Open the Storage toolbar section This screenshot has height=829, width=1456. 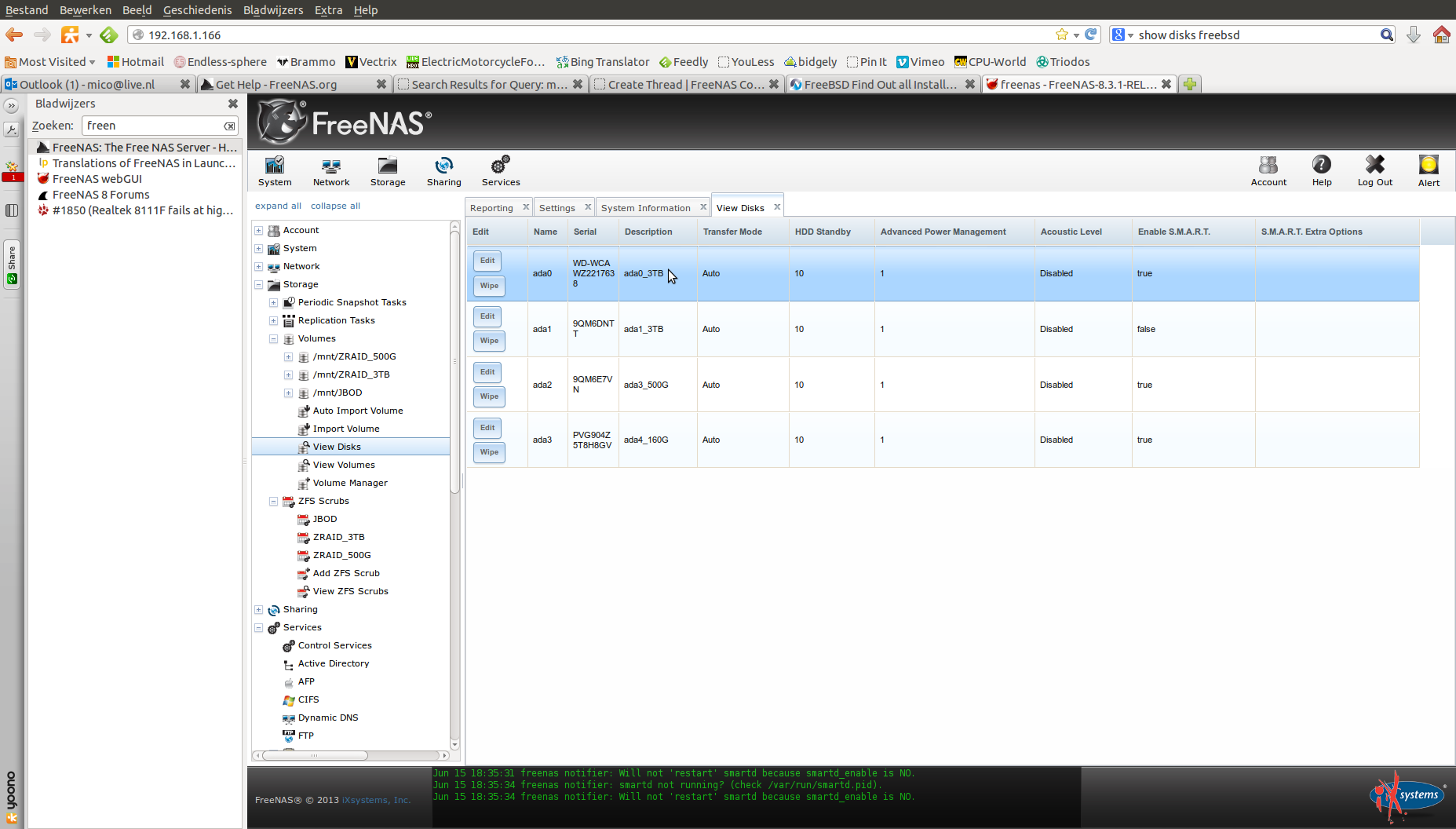click(x=388, y=170)
